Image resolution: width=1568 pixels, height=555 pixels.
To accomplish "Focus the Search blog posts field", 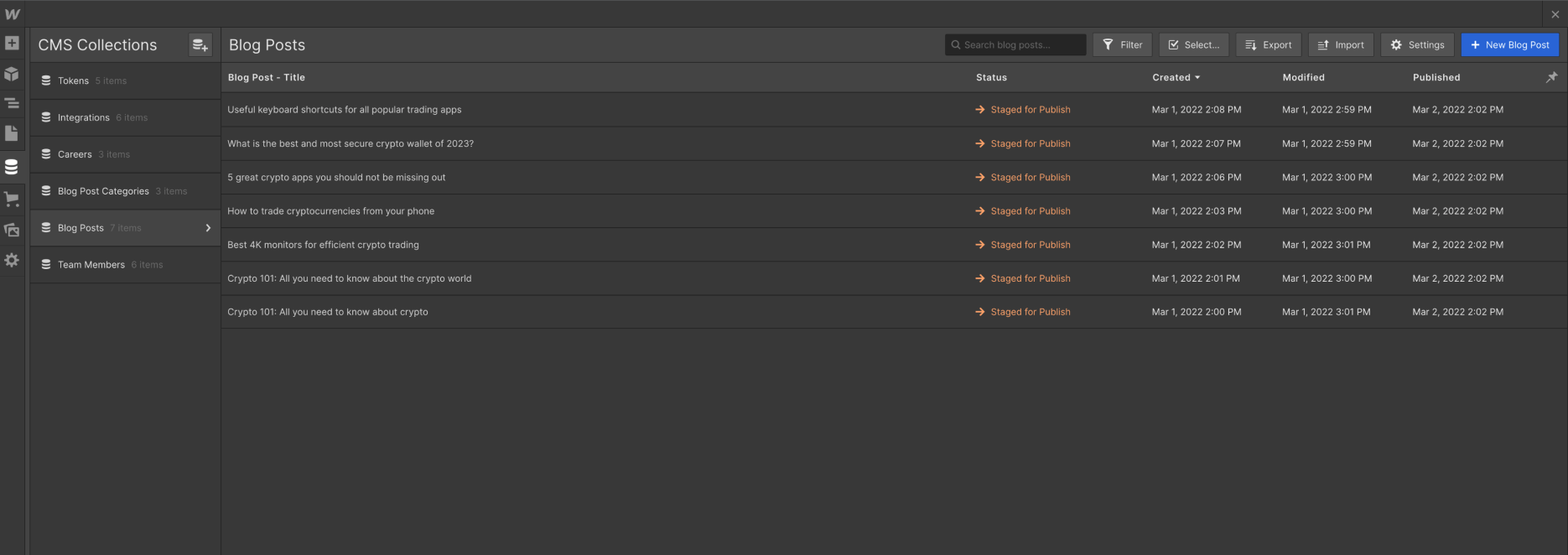I will [1015, 45].
